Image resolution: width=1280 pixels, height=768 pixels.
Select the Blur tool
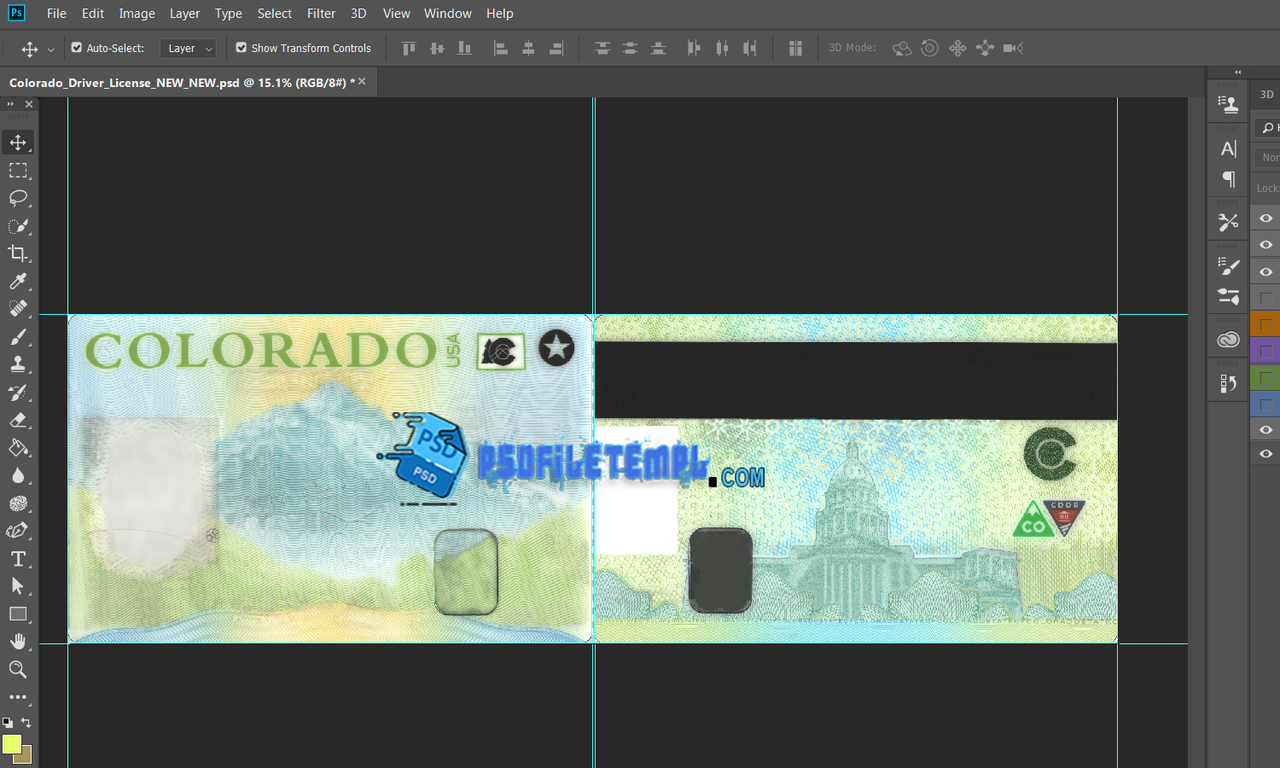pos(18,476)
